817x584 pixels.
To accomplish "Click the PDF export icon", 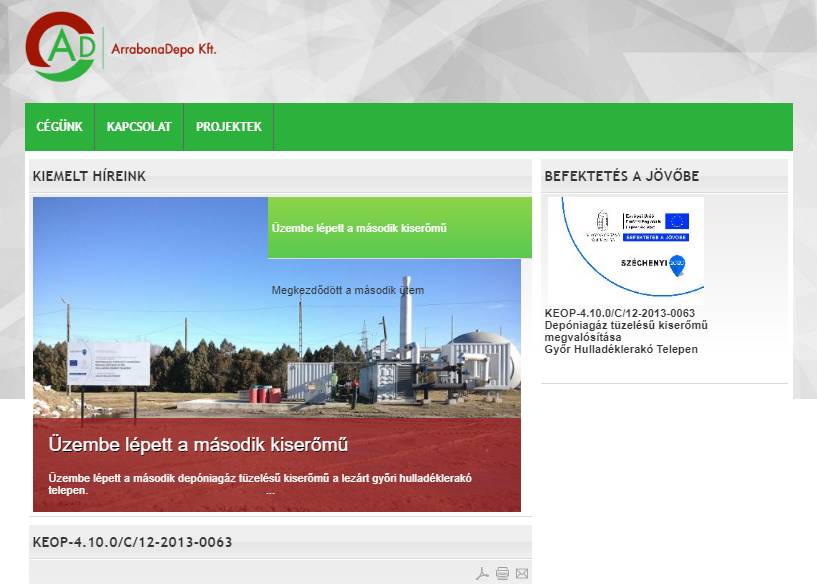I will click(482, 574).
